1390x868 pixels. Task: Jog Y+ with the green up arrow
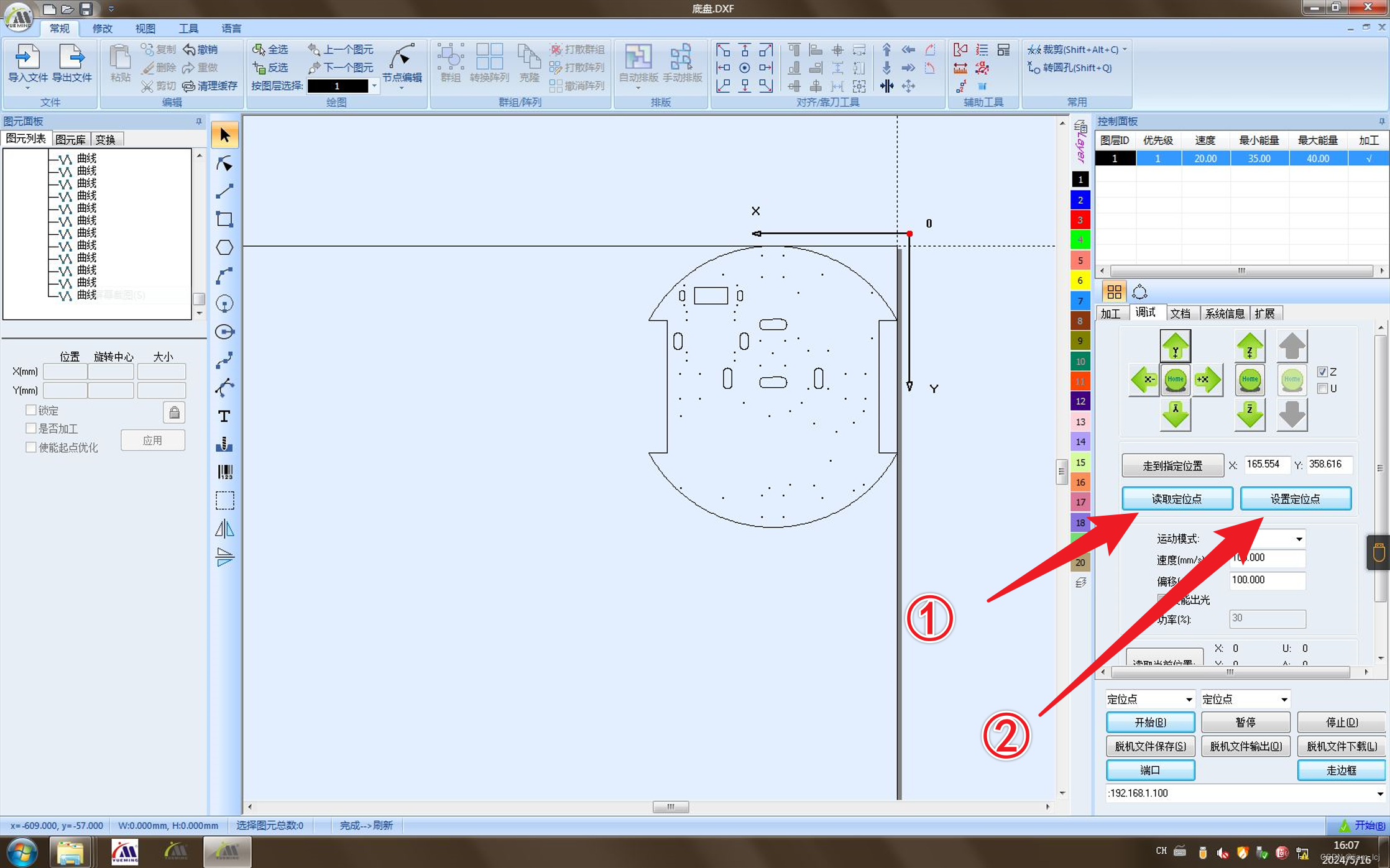pyautogui.click(x=1175, y=346)
